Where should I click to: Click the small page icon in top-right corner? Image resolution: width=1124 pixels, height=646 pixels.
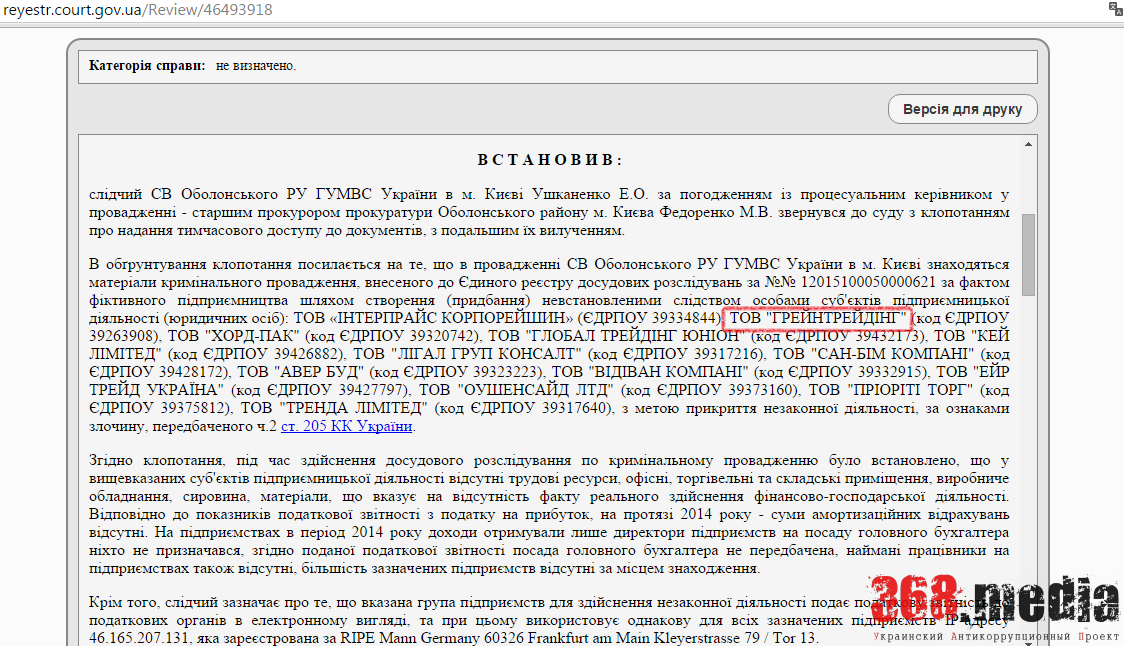1114,9
